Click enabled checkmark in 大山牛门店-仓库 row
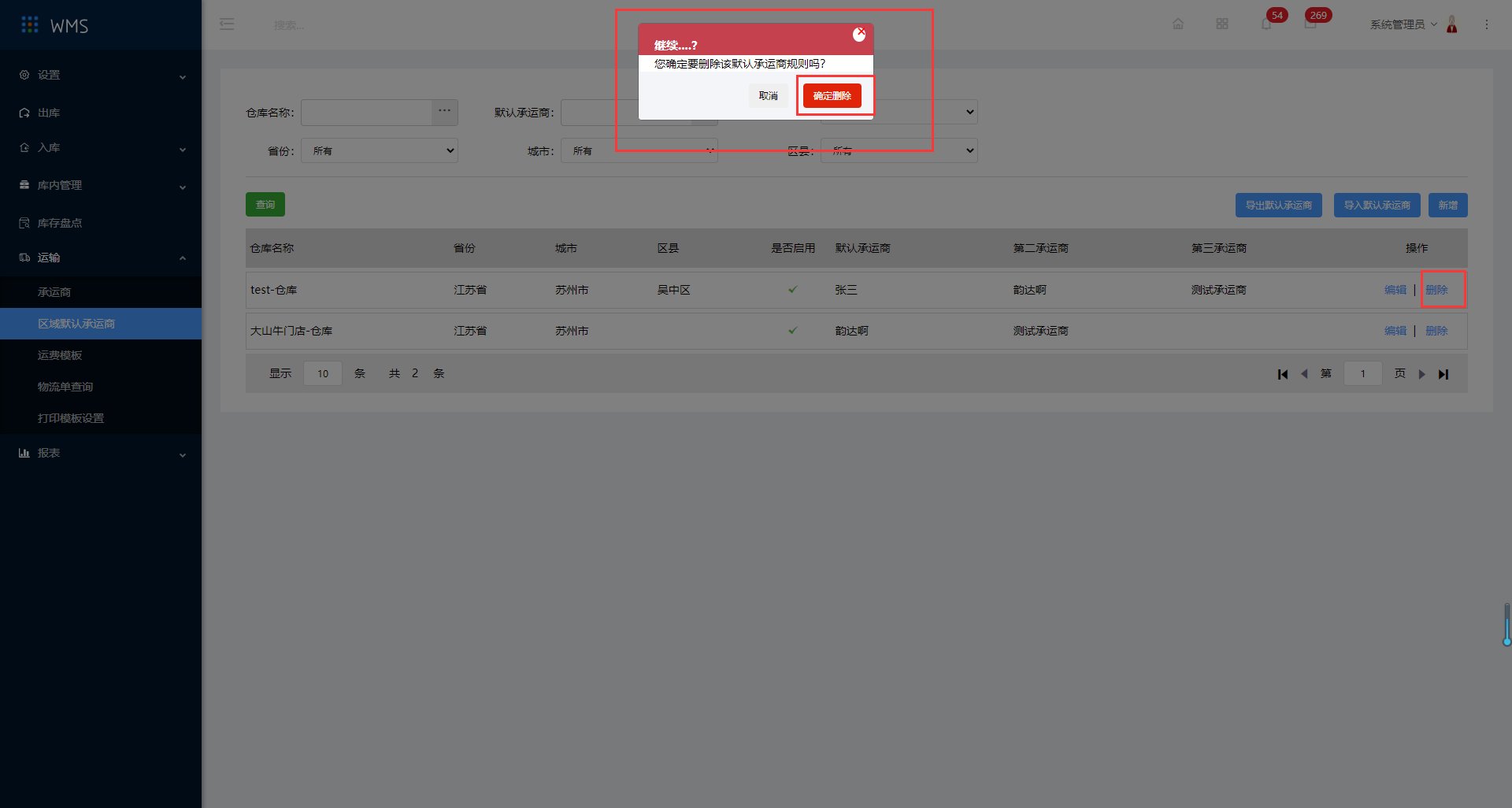 click(793, 331)
